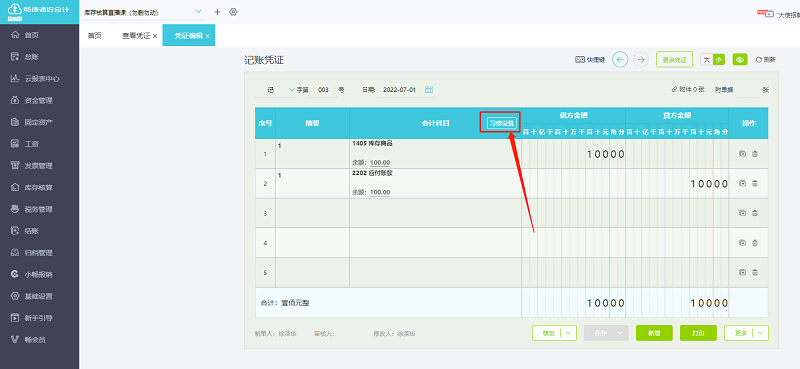Screen dimensions: 800x369
Task: Open the gear settings icon in top bar
Action: tap(234, 12)
